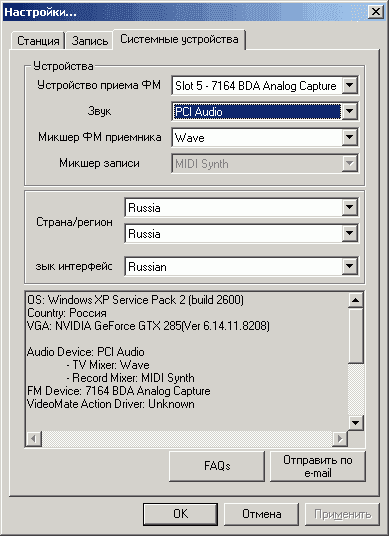Click the TV Mixer: Wave line
Screen dimensions: 389x536
coord(108,365)
